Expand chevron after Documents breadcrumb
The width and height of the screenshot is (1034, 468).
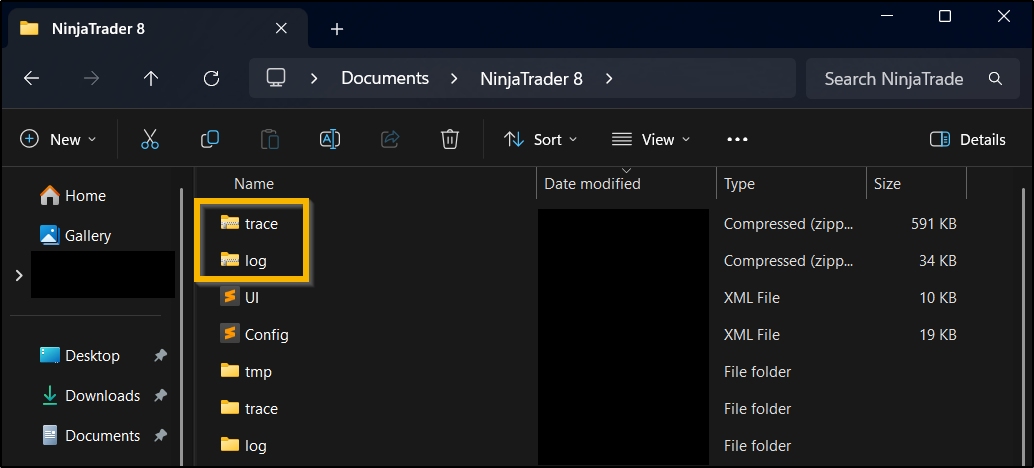pos(454,78)
